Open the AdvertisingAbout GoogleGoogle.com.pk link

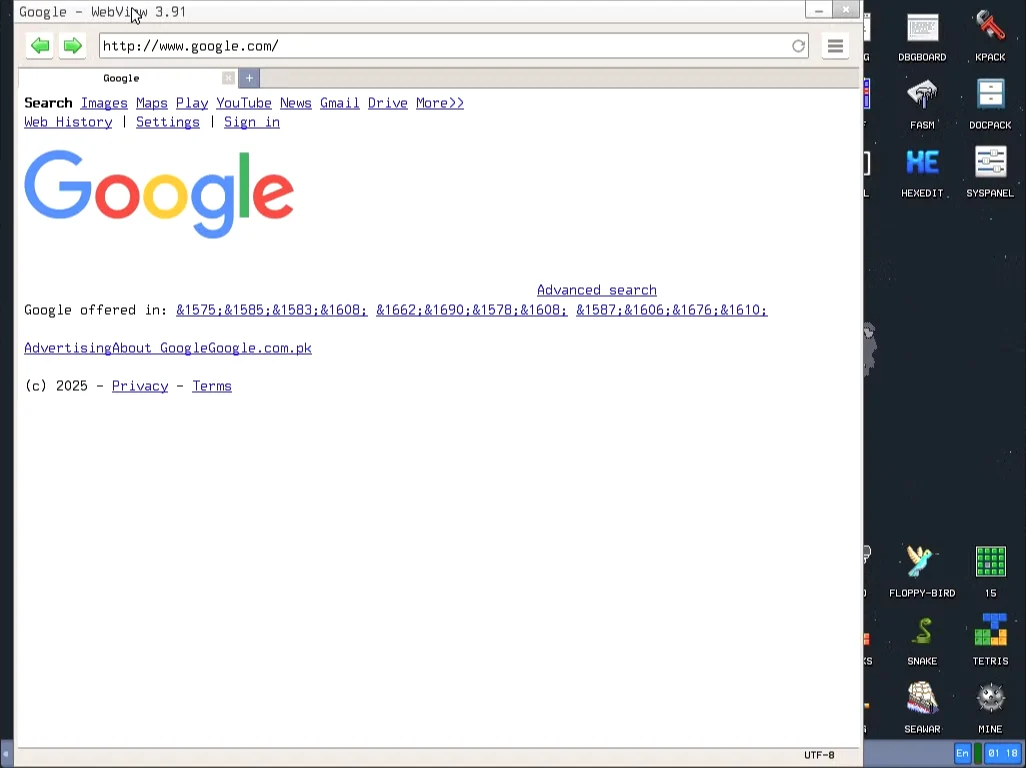(168, 347)
